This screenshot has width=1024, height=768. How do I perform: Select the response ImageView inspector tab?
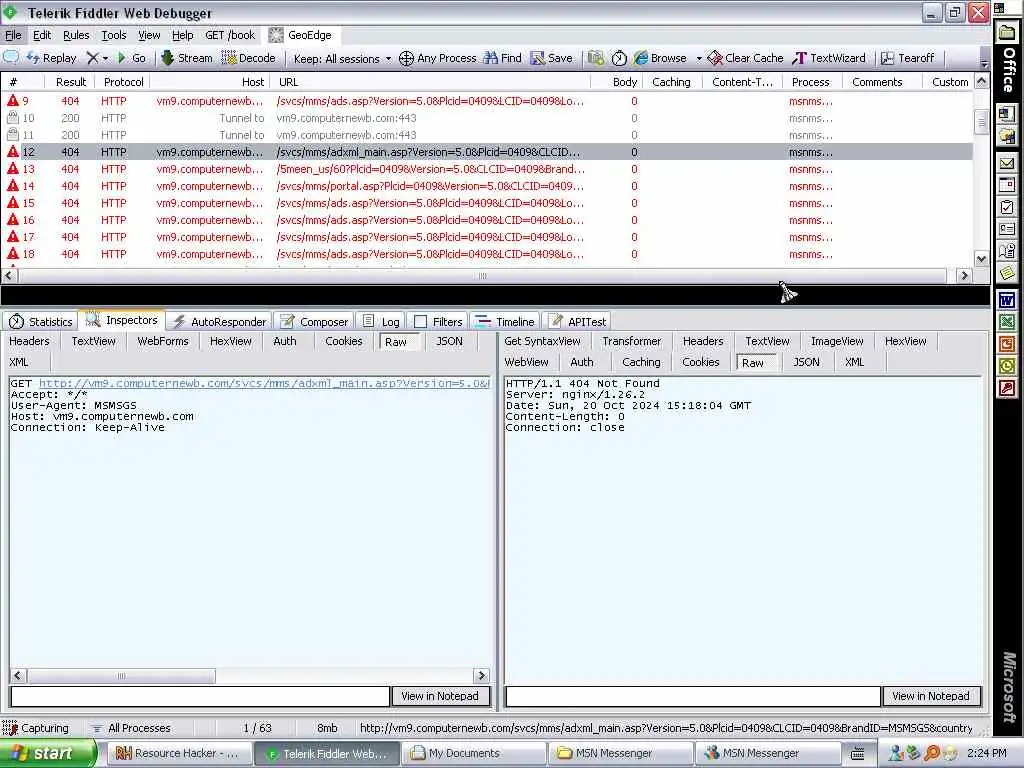tap(837, 341)
